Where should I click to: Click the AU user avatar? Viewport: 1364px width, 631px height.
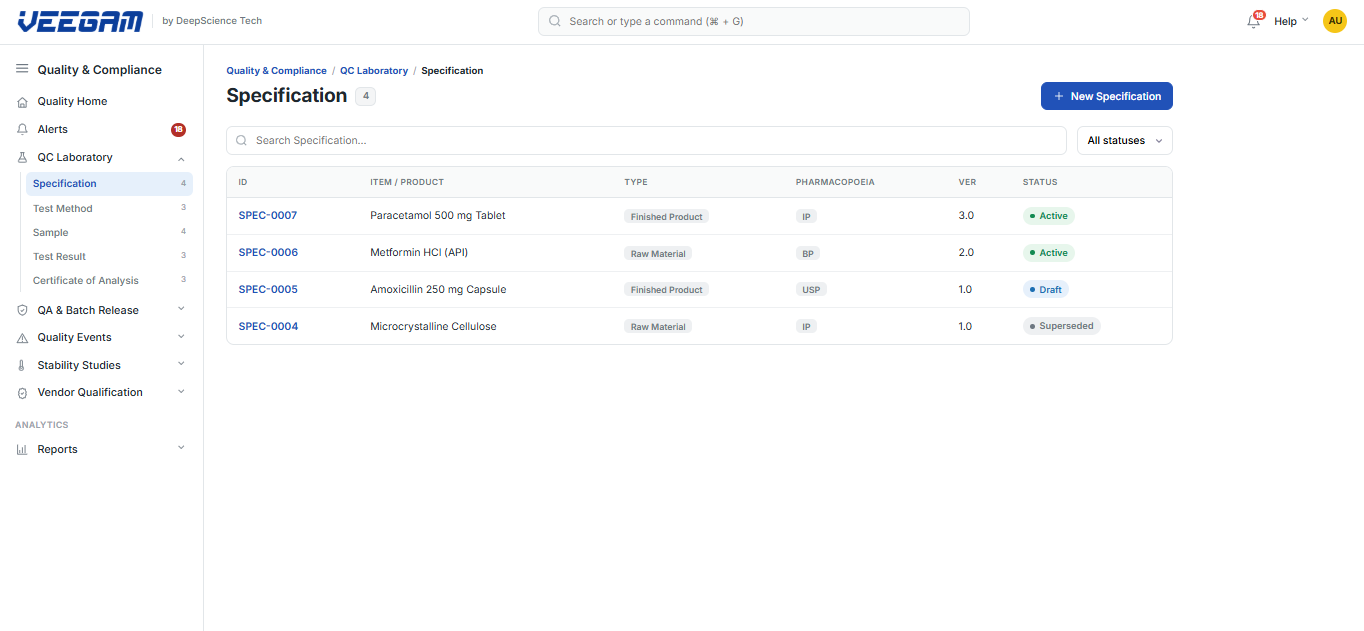1335,21
